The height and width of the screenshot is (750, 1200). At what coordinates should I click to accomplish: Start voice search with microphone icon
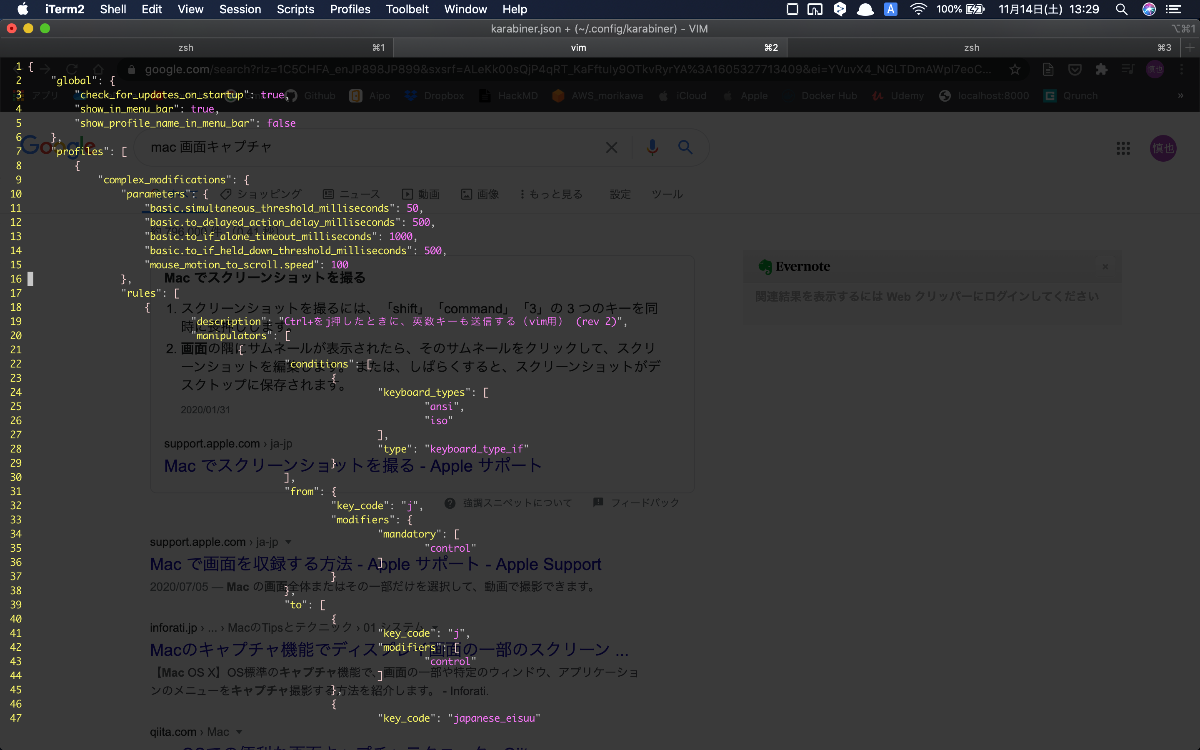point(652,147)
